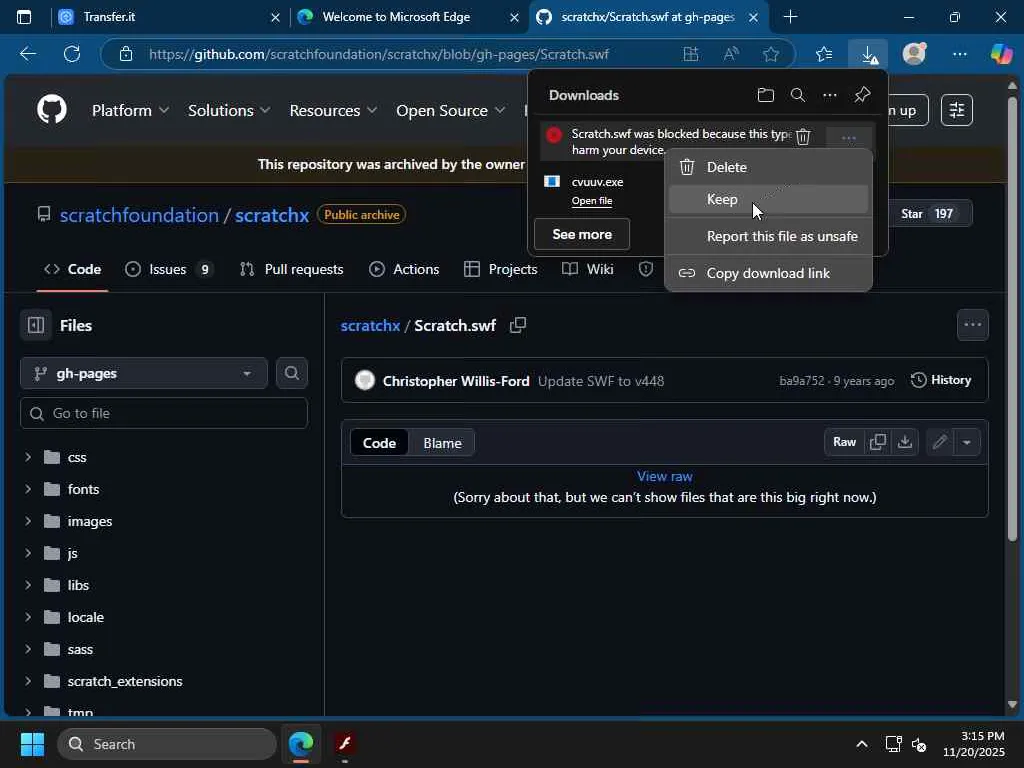Click the GitHub logo icon
This screenshot has height=768, width=1024.
[x=52, y=109]
